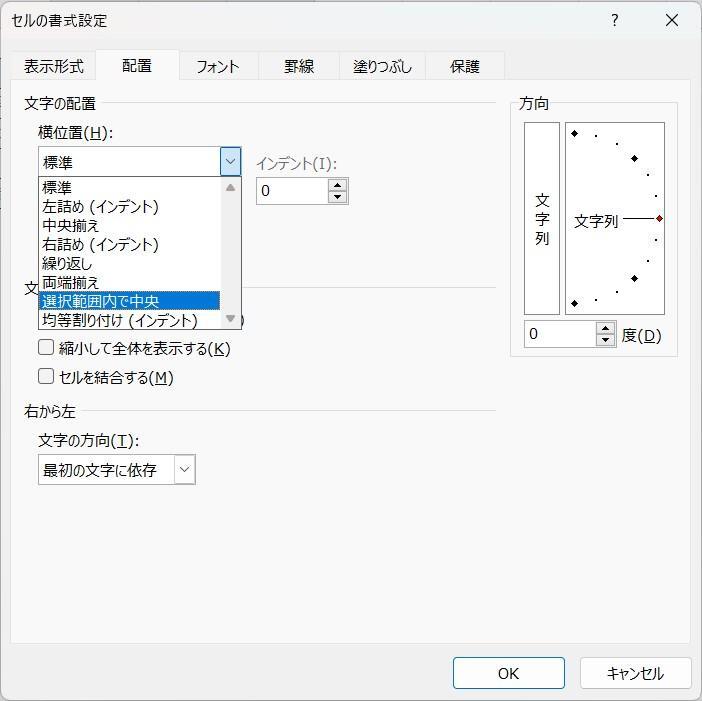The image size is (702, 701).
Task: Click the bottom diamond on orientation dial
Action: tap(575, 304)
